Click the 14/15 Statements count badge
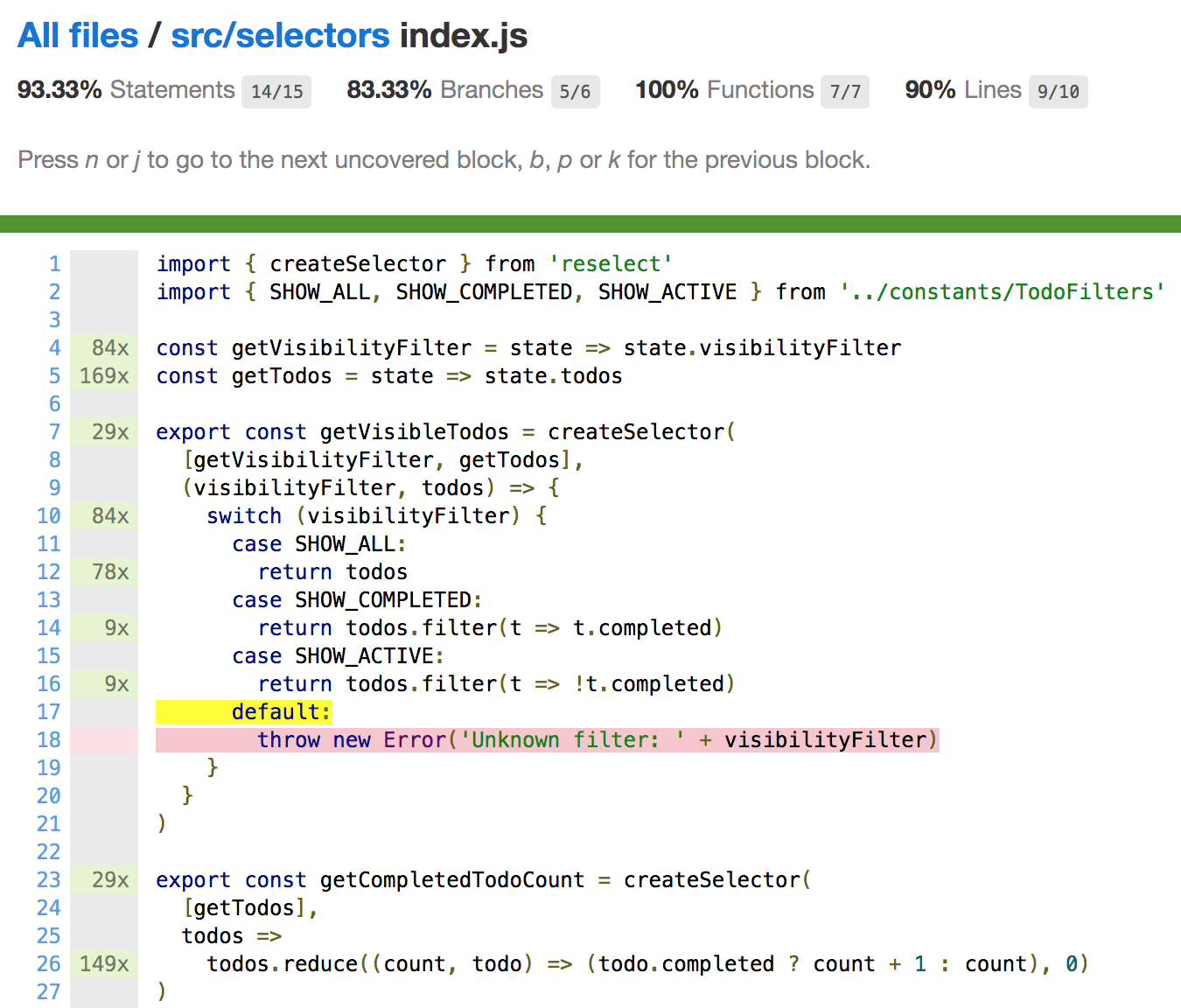Screen dimensions: 1181x1008 coord(276,91)
